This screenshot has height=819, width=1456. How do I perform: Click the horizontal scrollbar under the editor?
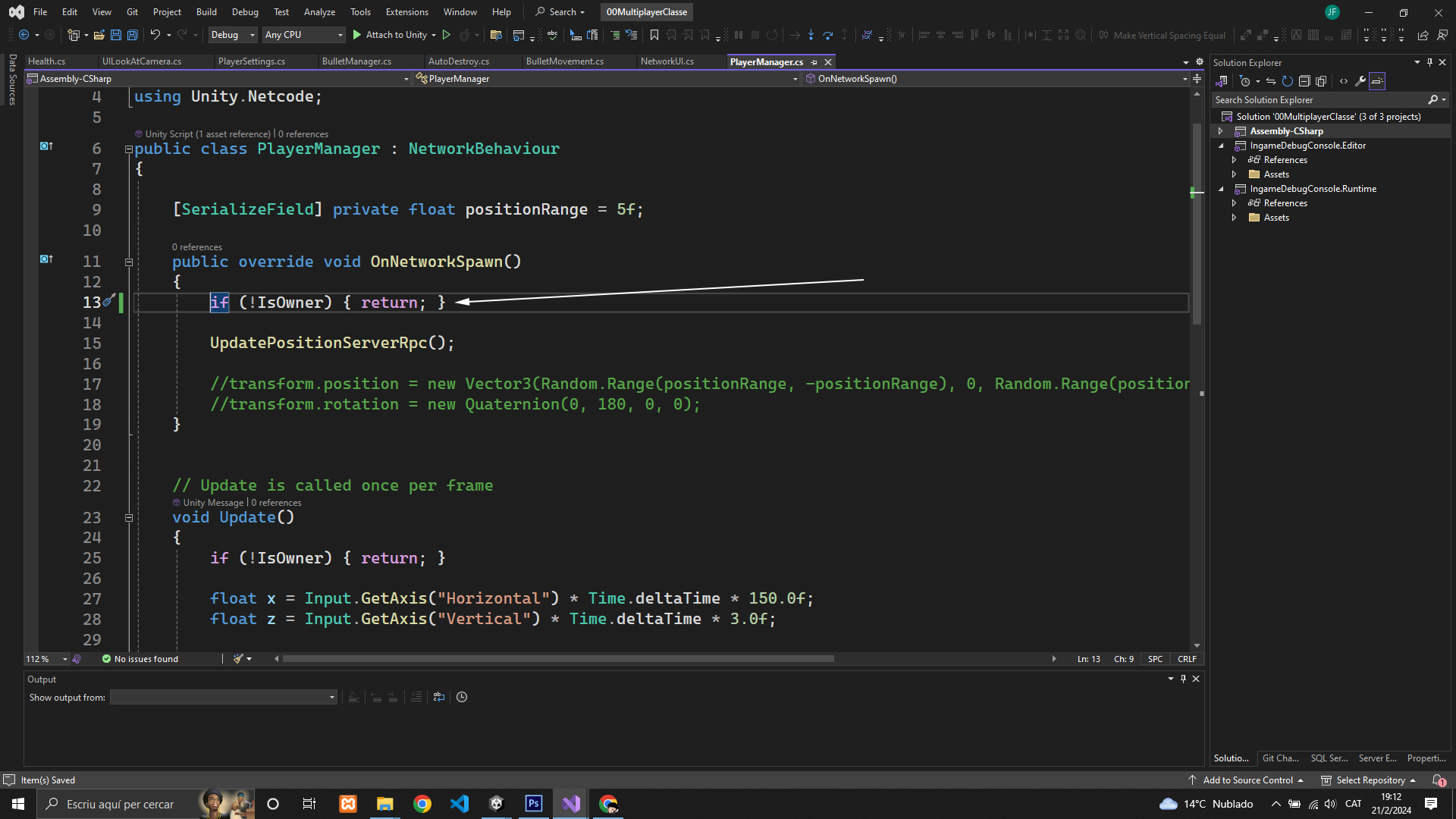(x=558, y=659)
